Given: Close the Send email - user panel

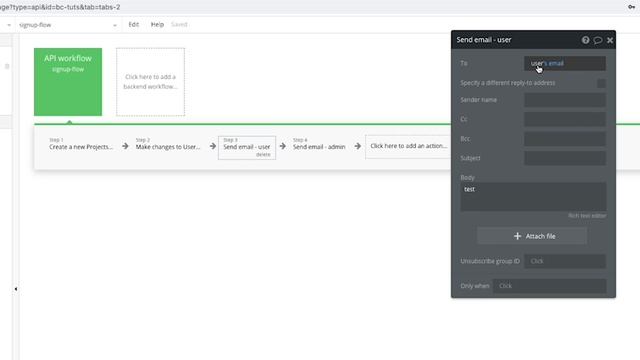Looking at the screenshot, I should 610,40.
